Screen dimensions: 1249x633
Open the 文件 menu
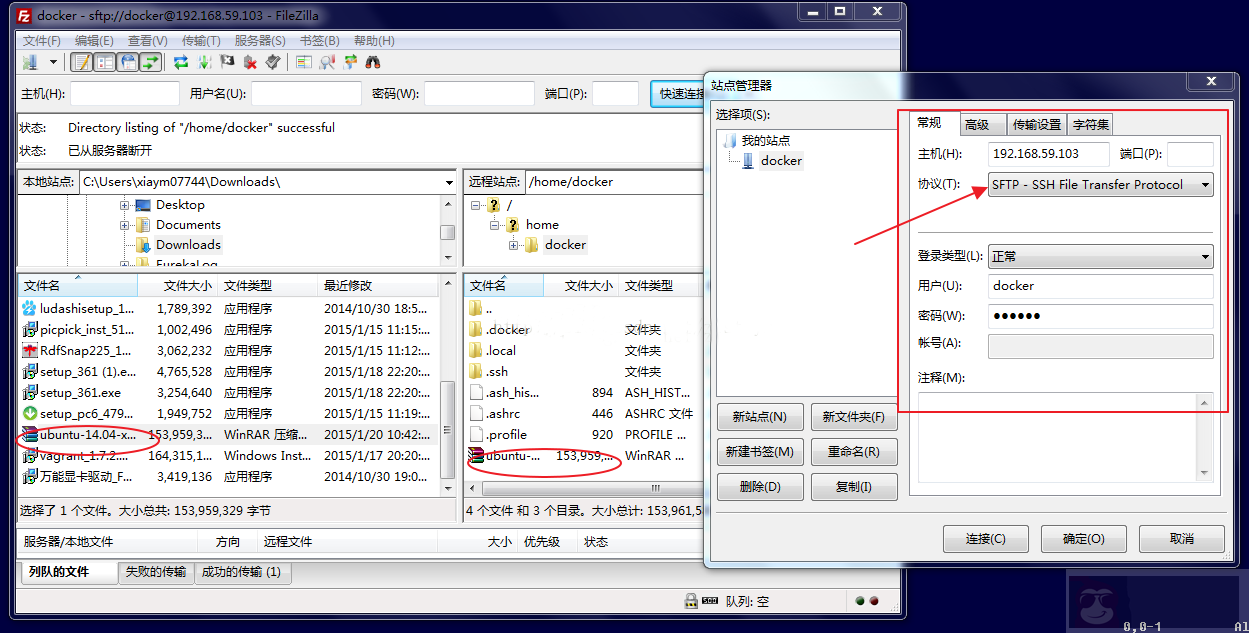(x=39, y=39)
